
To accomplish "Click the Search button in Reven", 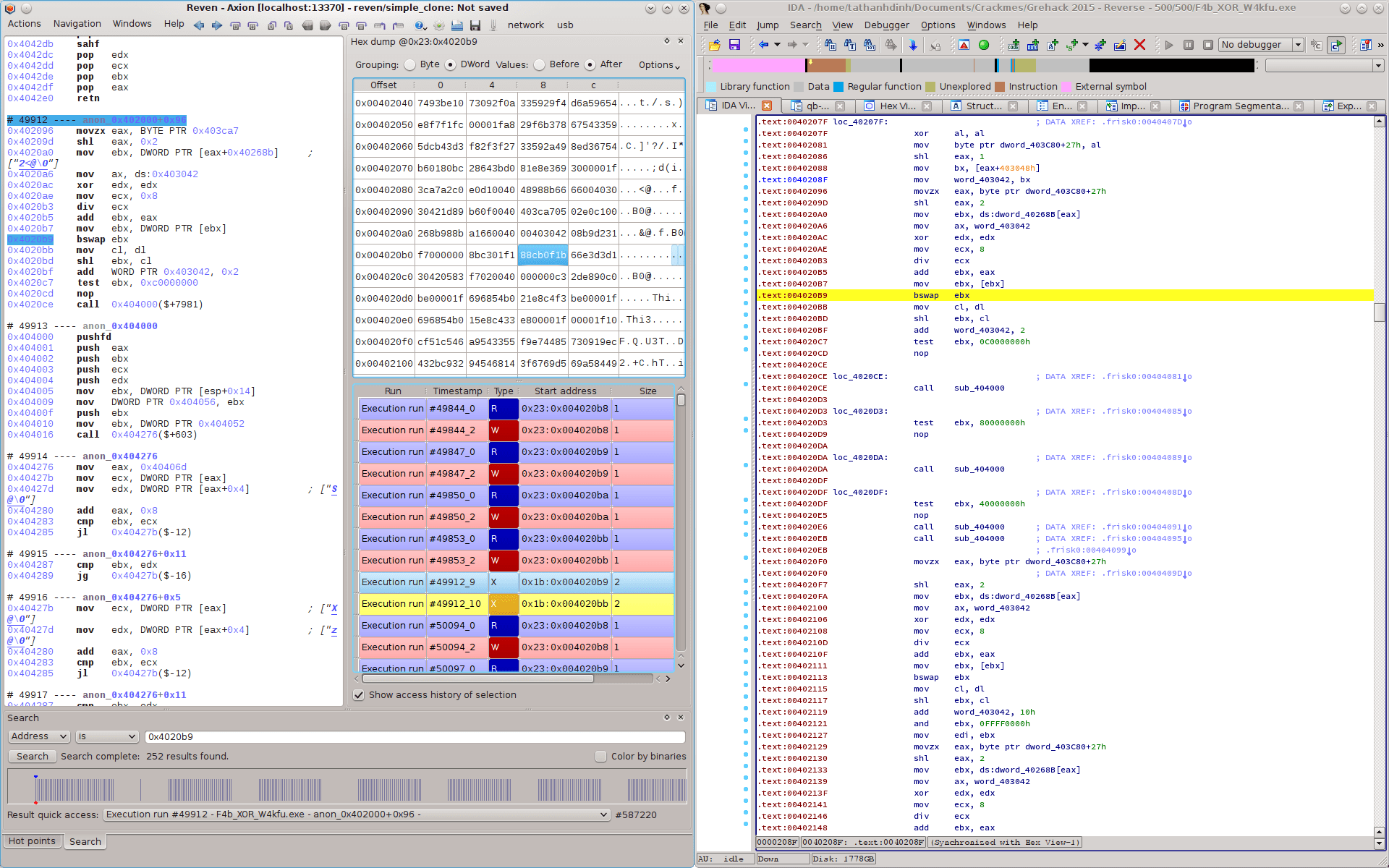I will point(32,756).
